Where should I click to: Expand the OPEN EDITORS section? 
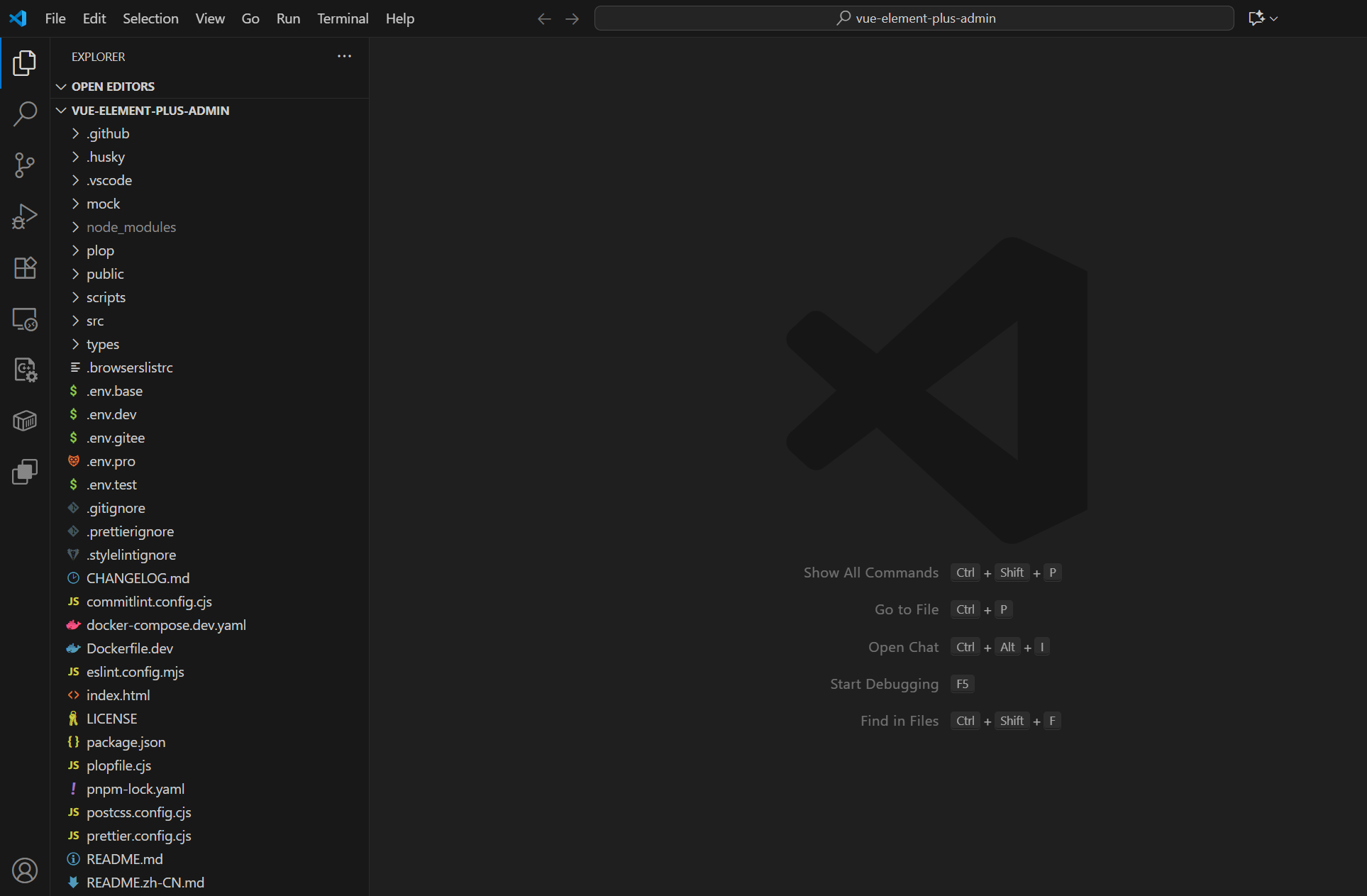click(209, 87)
